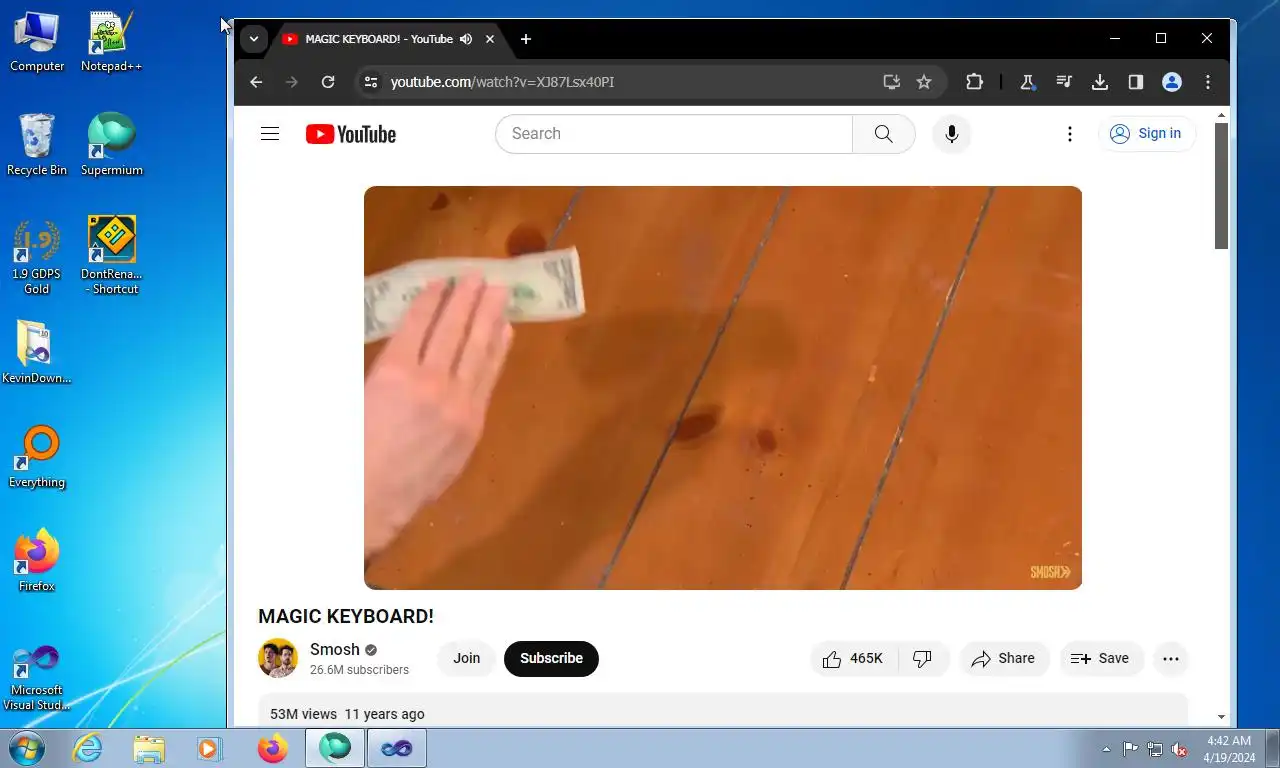Select Microsoft Visual Studio desktop shortcut
The height and width of the screenshot is (768, 1280).
tap(37, 677)
